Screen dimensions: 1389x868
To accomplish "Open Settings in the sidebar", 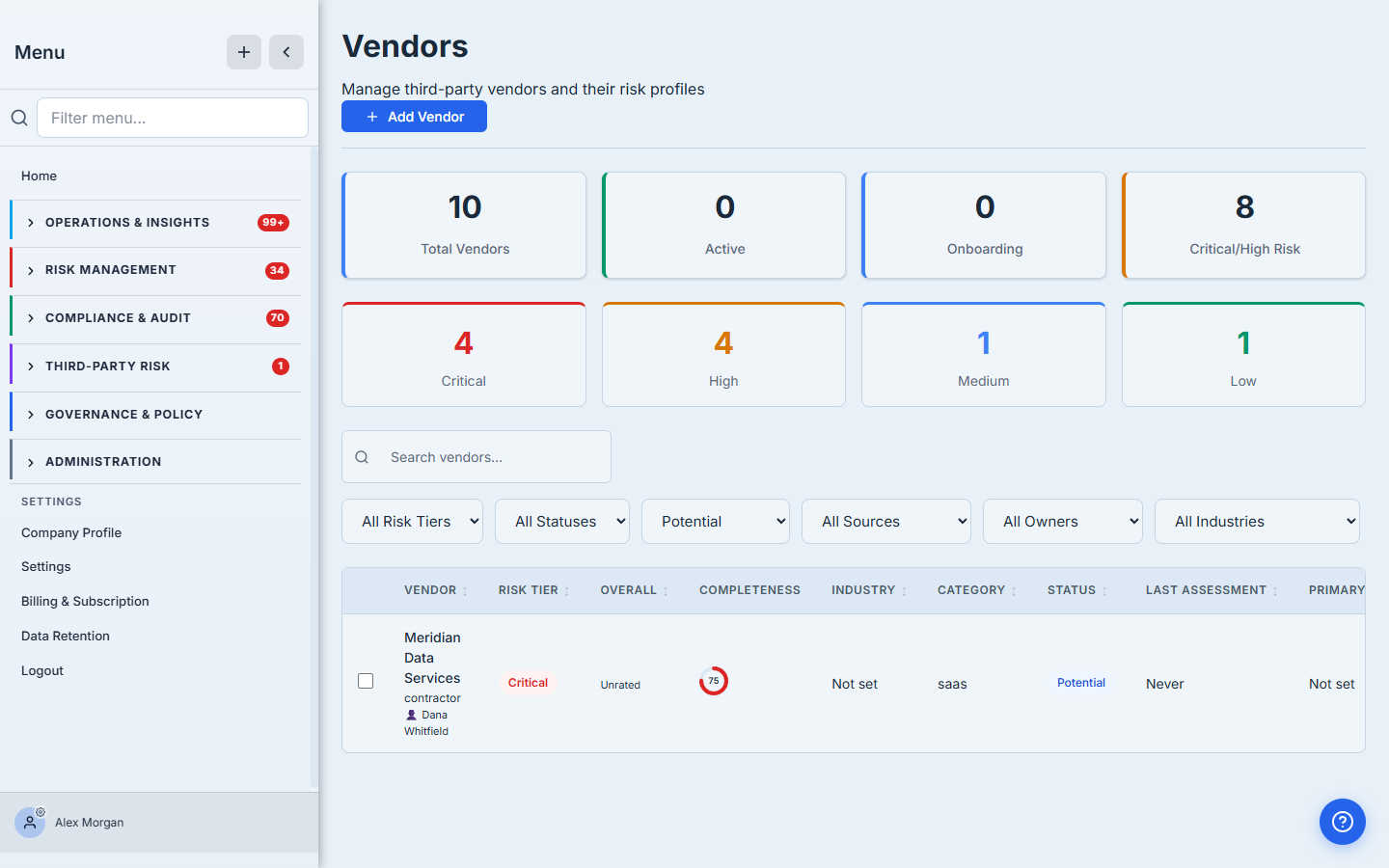I will tap(46, 566).
